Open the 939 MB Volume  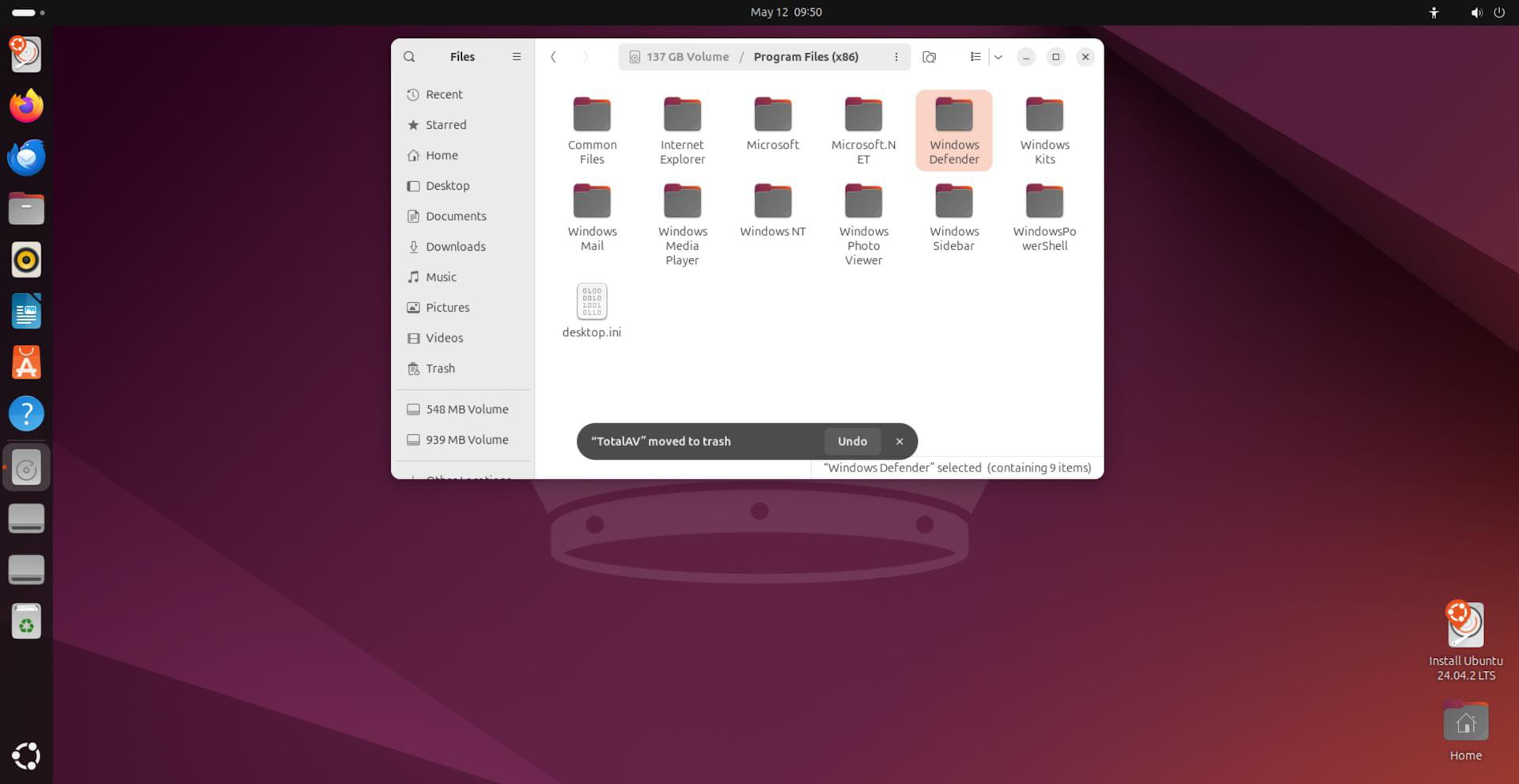463,440
